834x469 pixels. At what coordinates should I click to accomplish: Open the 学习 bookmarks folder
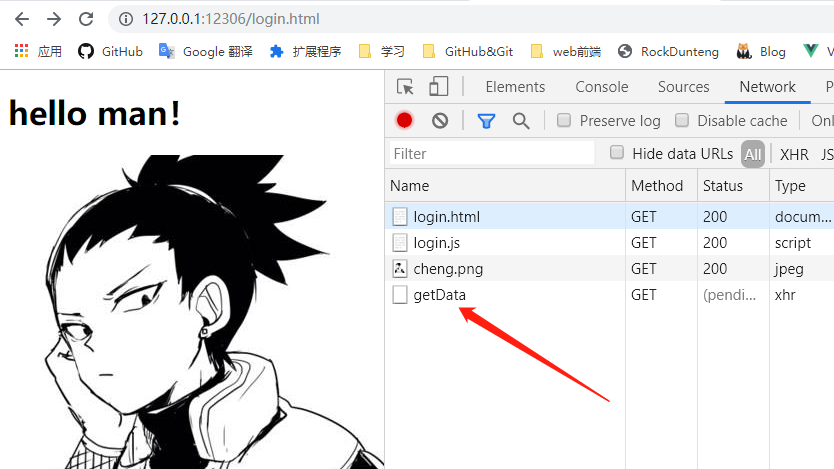click(382, 51)
